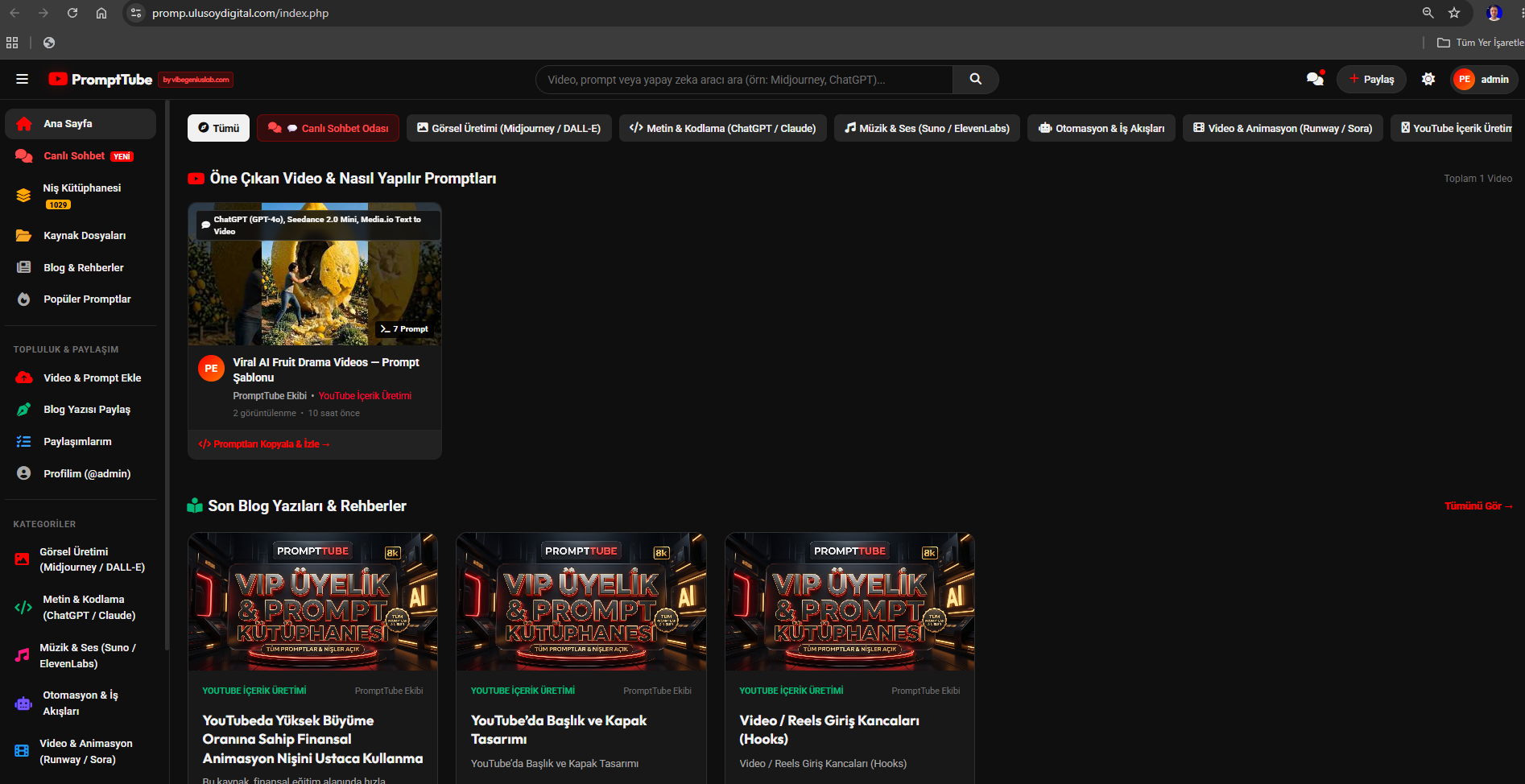Viewport: 1525px width, 784px height.
Task: Open the first blog card VIP Üyelik thumbnail
Action: [x=313, y=602]
